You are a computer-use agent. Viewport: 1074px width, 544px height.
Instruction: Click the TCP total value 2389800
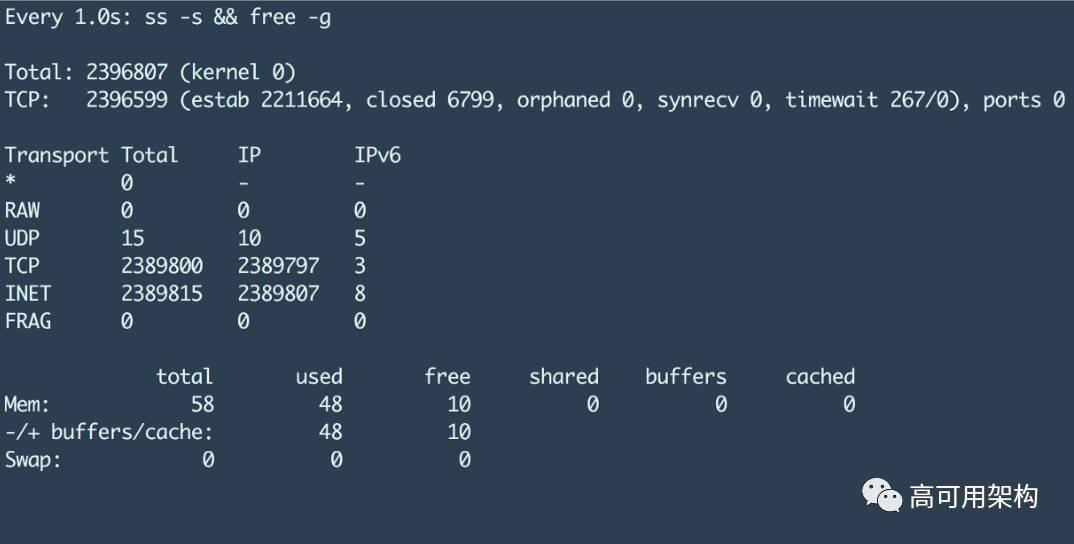162,266
